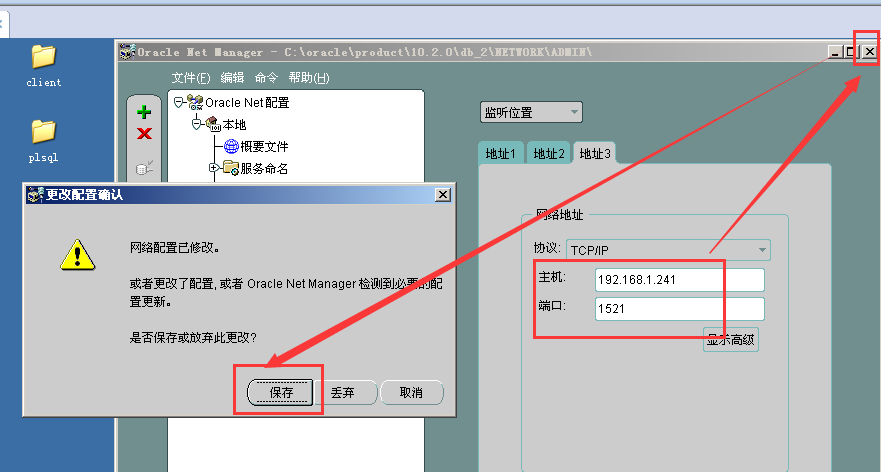Click the gray test connection icon
This screenshot has height=472, width=881.
point(144,167)
